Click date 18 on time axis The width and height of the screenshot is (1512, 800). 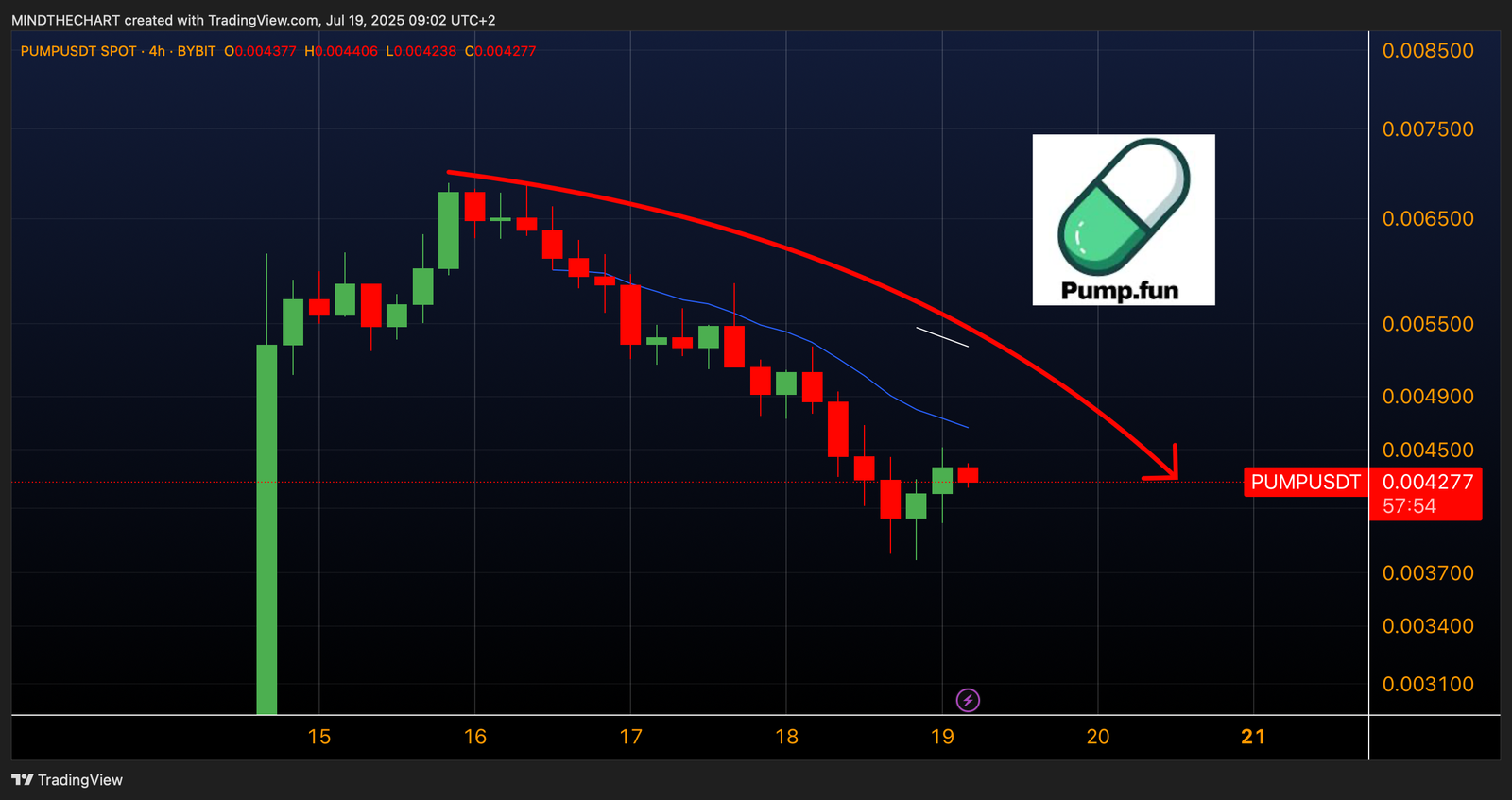[786, 737]
